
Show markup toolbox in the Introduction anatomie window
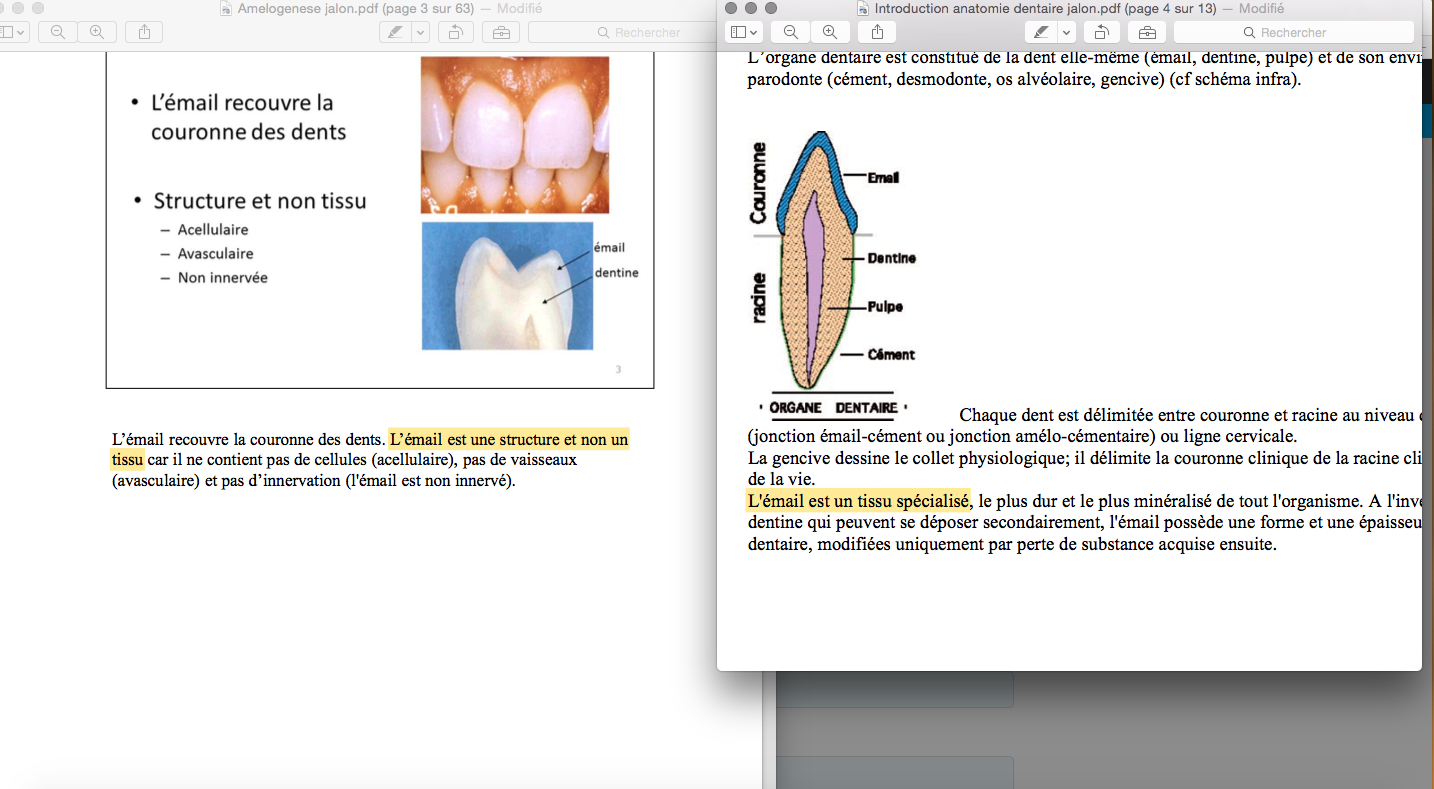(1146, 32)
